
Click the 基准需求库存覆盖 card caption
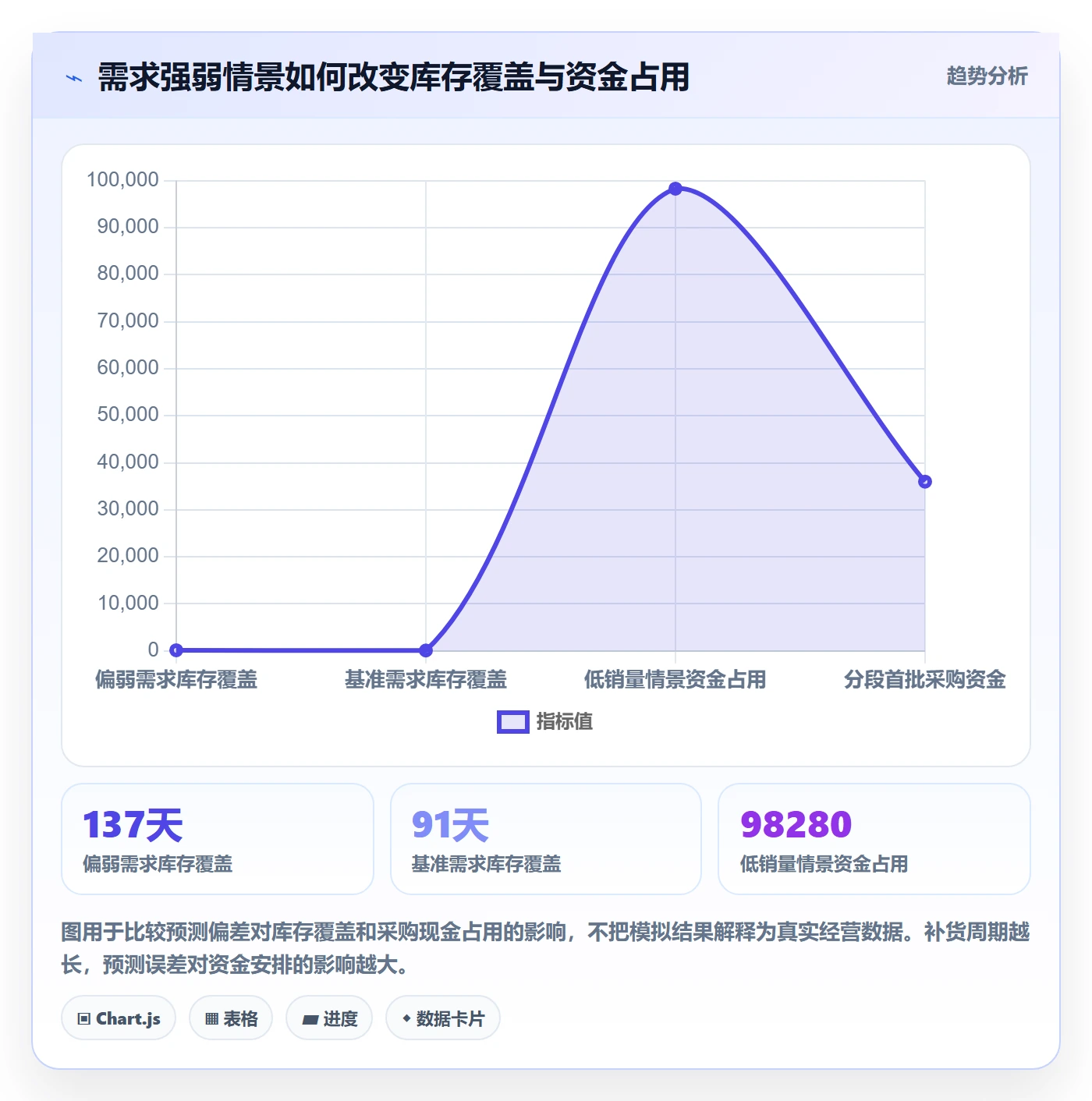pyautogui.click(x=487, y=864)
